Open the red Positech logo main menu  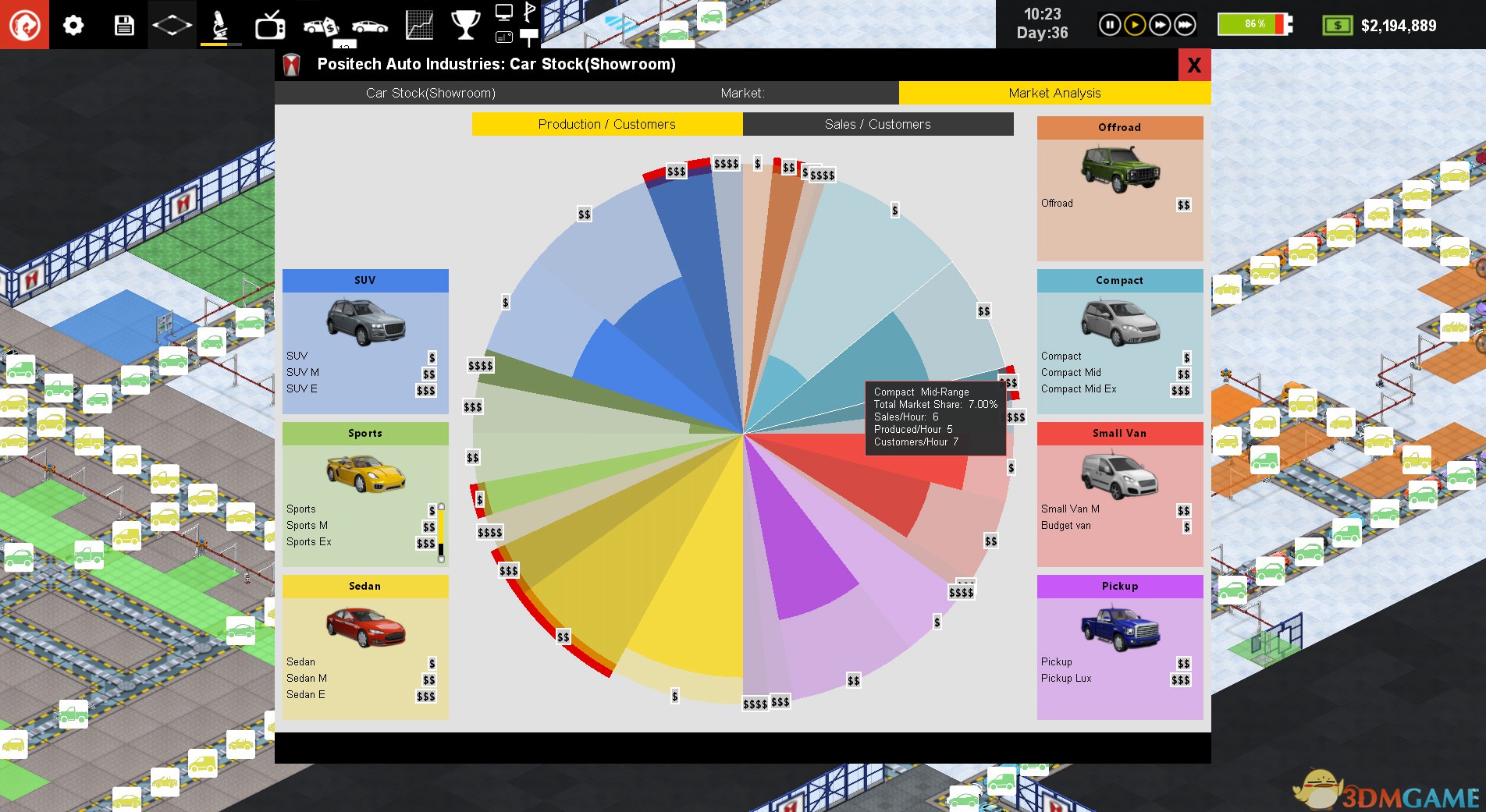(24, 24)
